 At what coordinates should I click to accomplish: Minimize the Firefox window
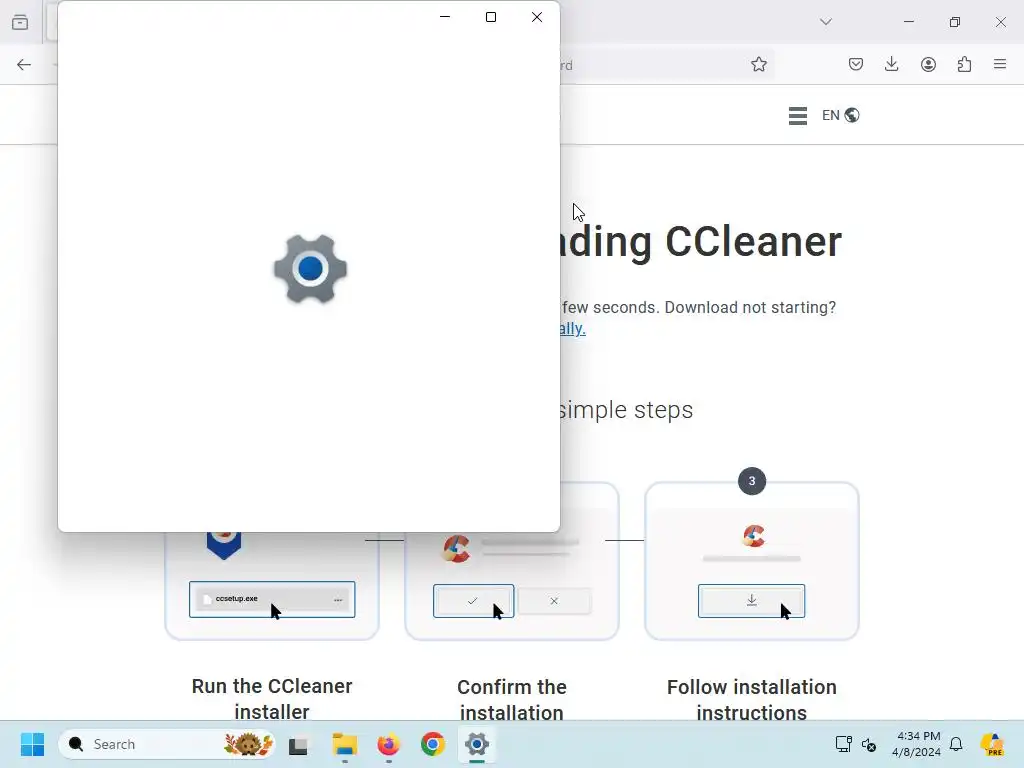click(x=908, y=22)
